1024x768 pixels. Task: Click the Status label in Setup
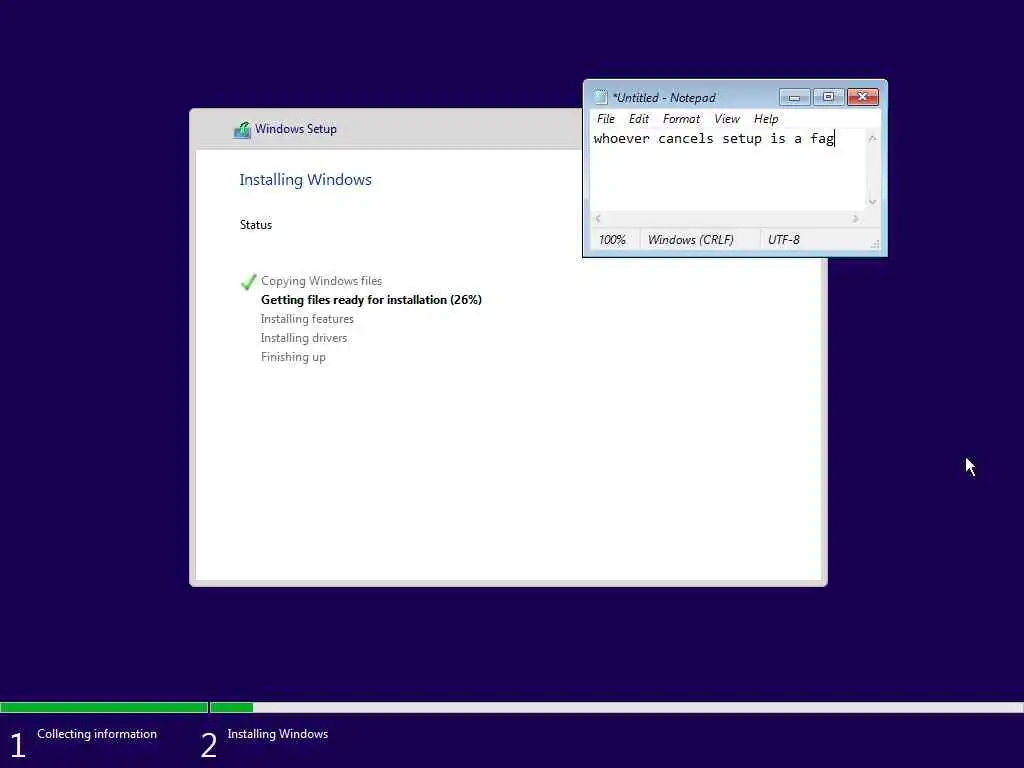(x=255, y=225)
